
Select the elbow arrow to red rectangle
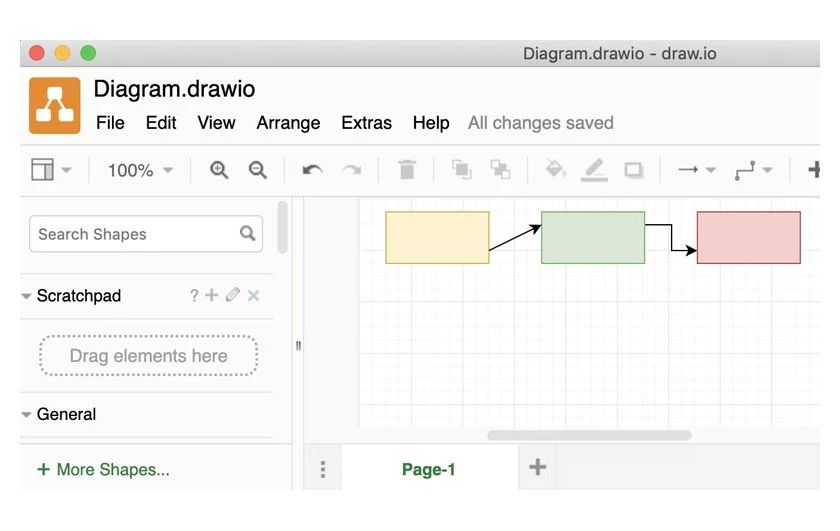pyautogui.click(x=671, y=237)
